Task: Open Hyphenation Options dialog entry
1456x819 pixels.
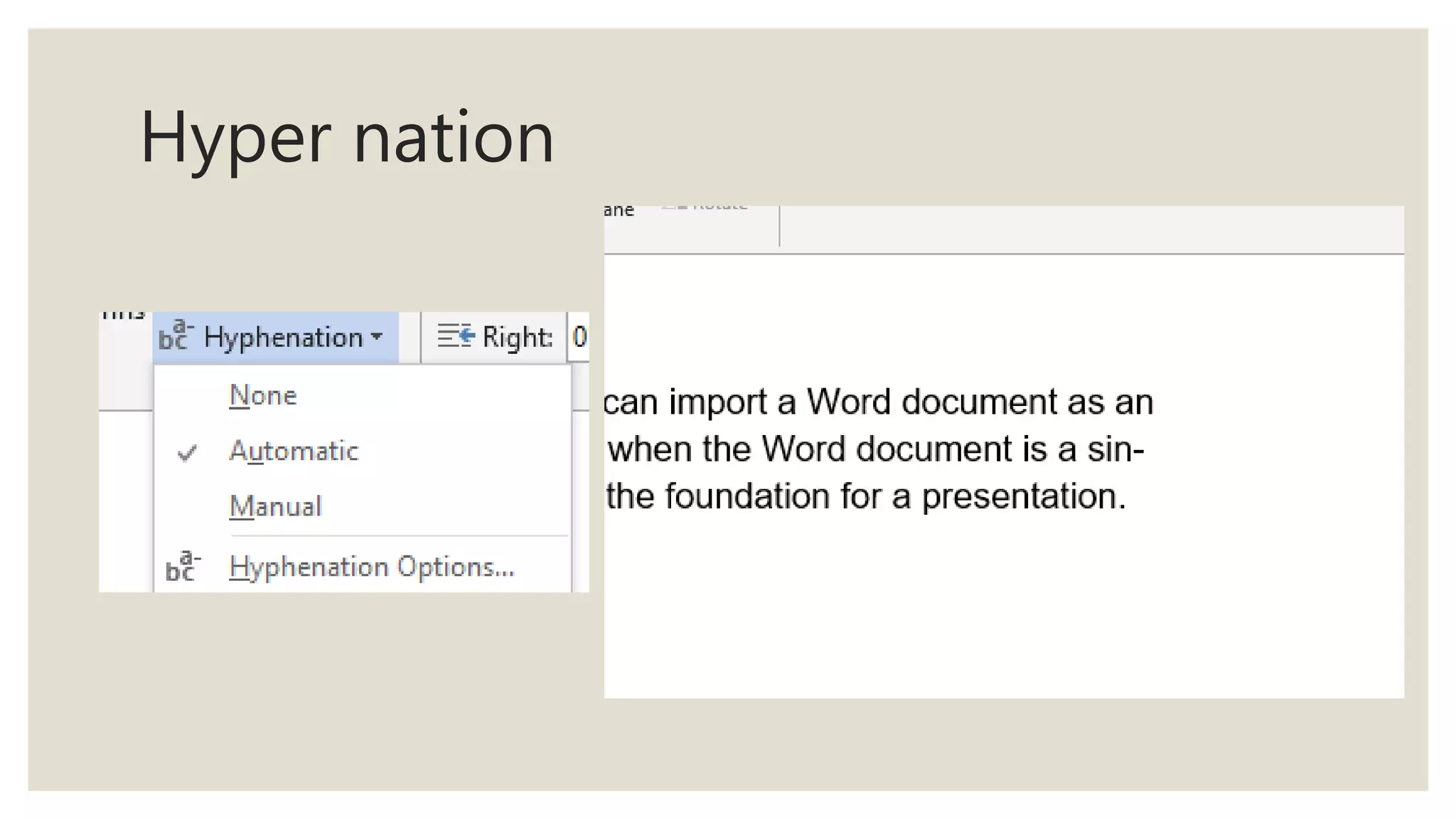Action: click(x=371, y=567)
